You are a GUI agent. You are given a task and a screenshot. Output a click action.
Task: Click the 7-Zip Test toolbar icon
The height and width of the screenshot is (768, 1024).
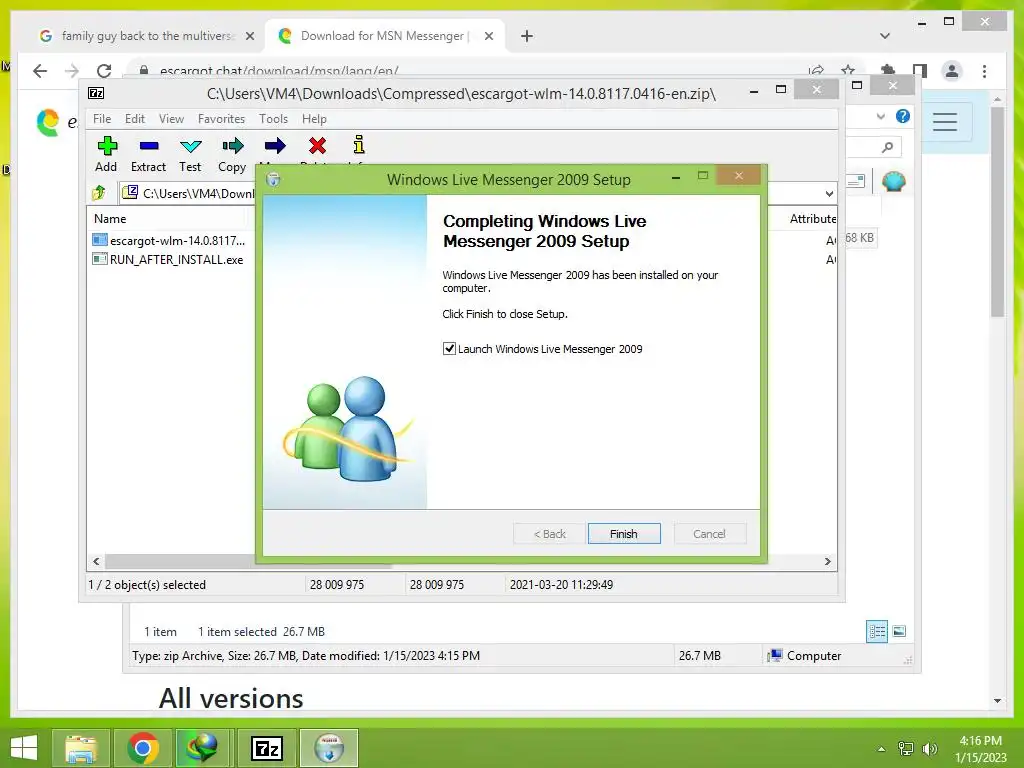coord(190,153)
